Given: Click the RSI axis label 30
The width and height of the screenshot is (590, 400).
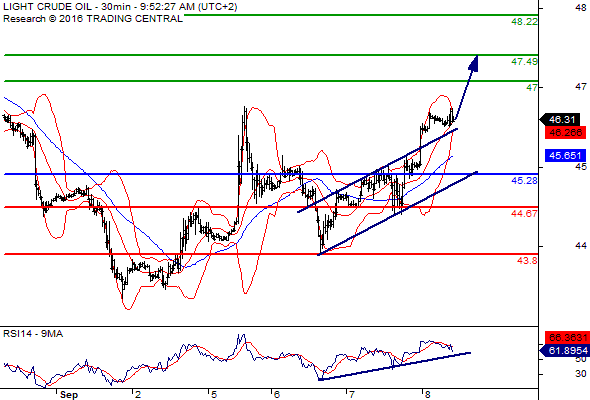Looking at the screenshot, I should 581,374.
